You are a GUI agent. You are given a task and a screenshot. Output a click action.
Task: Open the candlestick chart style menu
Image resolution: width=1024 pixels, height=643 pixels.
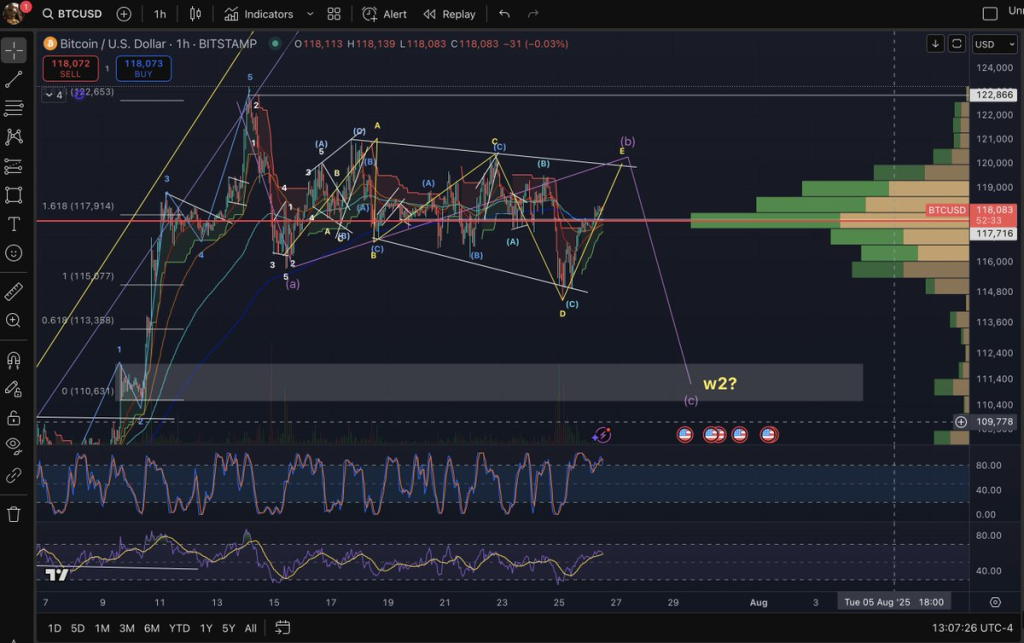coord(195,14)
